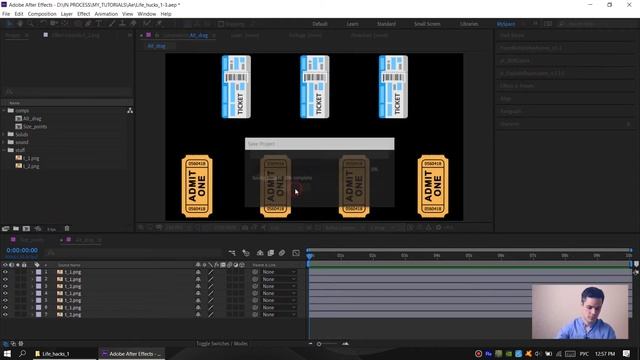
Task: Hide layer 3 t_2.png with eye icon
Action: pos(5,286)
